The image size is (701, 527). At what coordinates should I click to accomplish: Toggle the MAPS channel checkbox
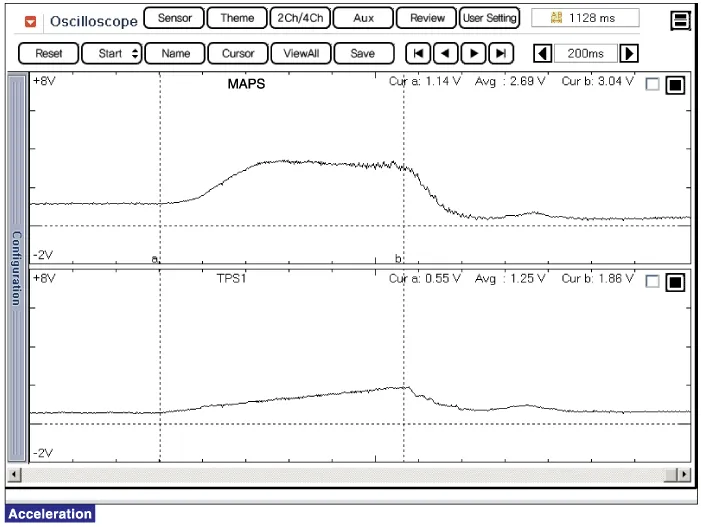(653, 86)
